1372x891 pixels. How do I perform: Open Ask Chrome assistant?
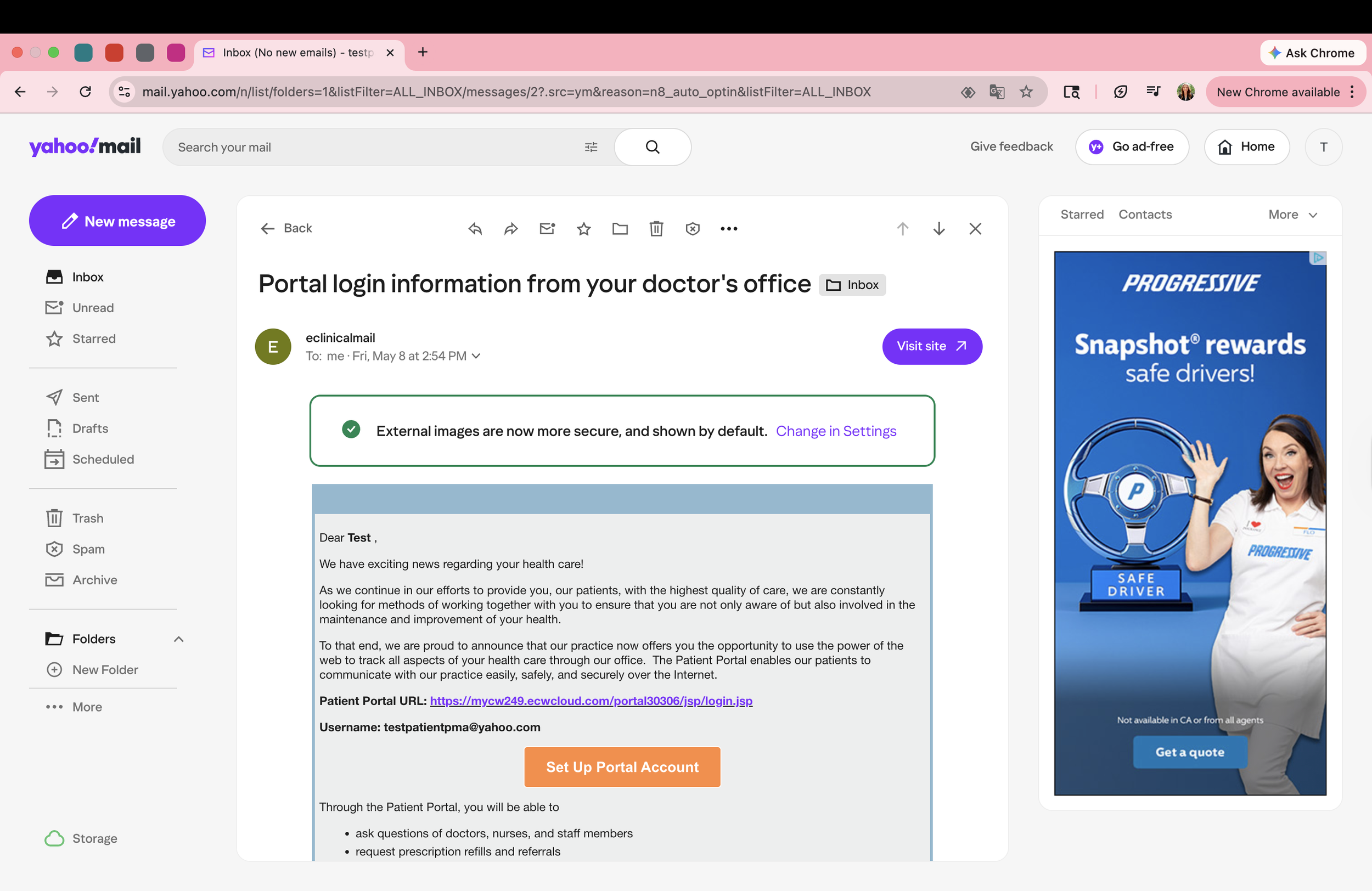1312,53
